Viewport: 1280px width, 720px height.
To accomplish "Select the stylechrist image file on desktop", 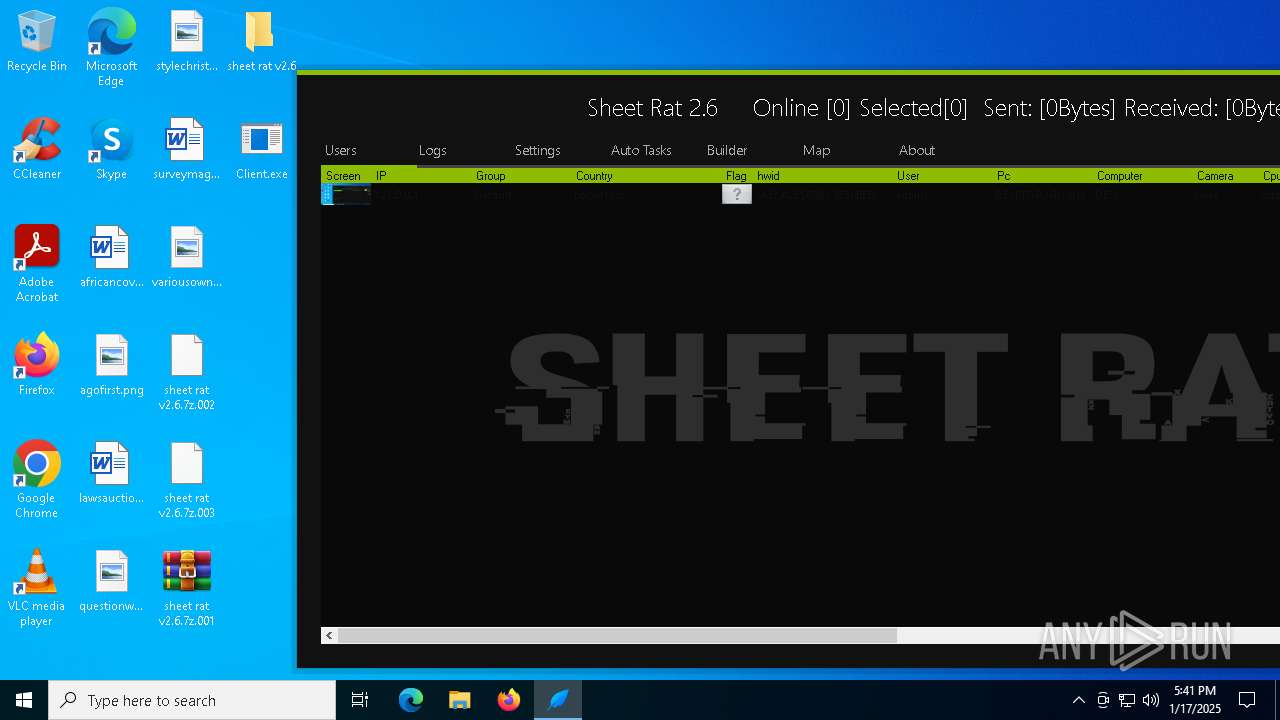I will click(187, 42).
